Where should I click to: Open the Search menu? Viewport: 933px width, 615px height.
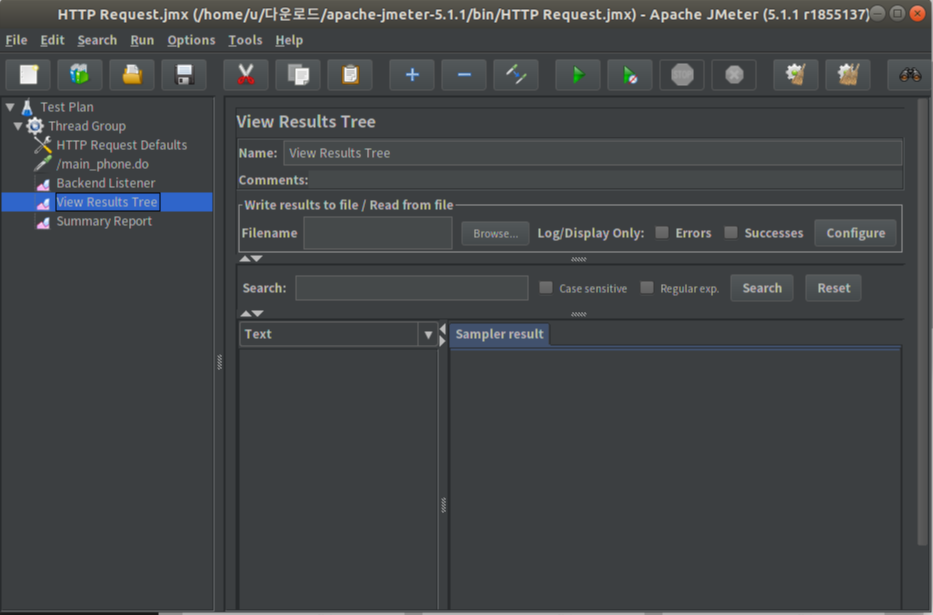[x=97, y=40]
